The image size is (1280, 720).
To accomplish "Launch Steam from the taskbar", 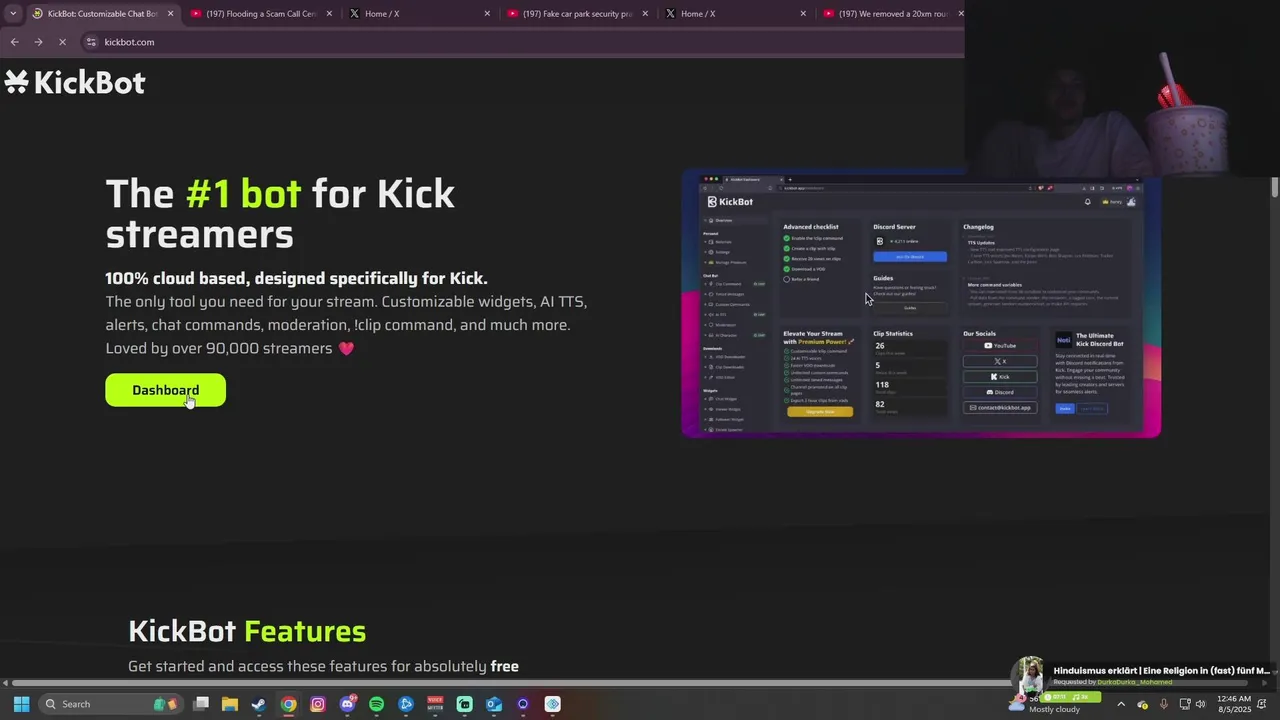I will point(259,704).
